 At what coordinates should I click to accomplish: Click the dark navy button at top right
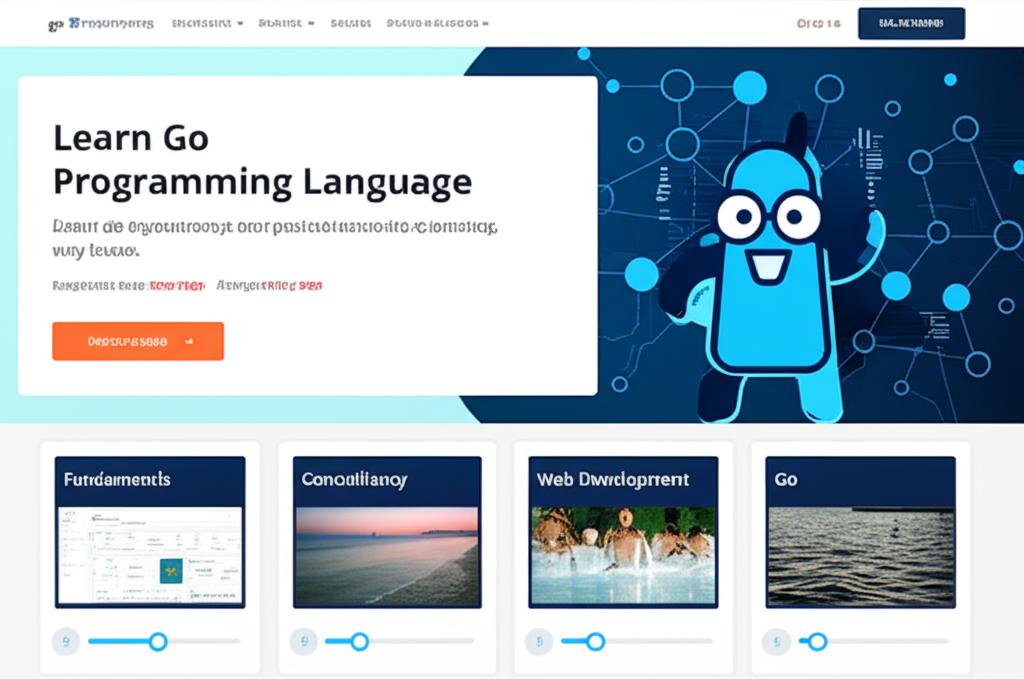[x=910, y=22]
